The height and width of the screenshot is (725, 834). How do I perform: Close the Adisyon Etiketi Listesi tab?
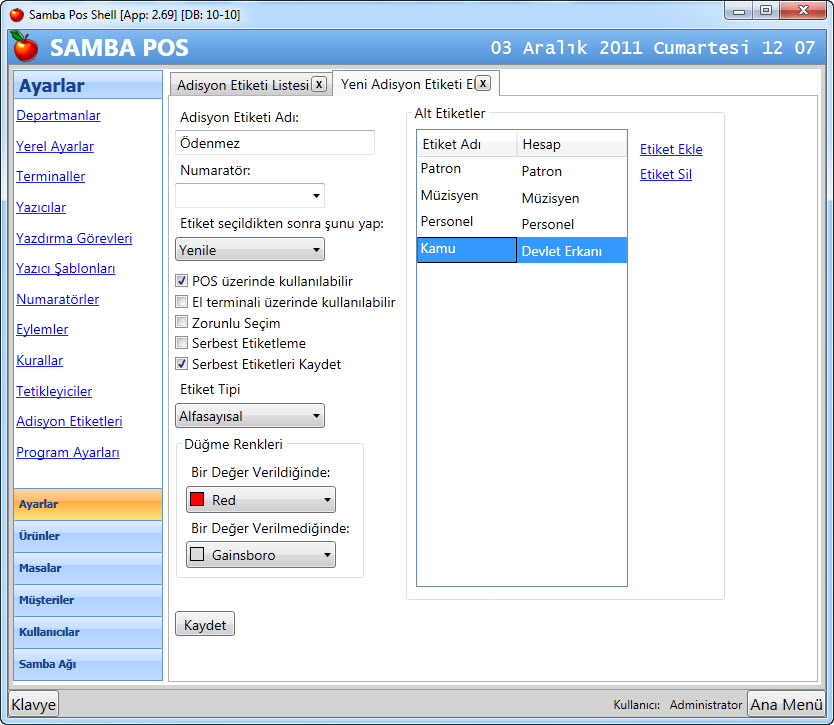coord(319,85)
